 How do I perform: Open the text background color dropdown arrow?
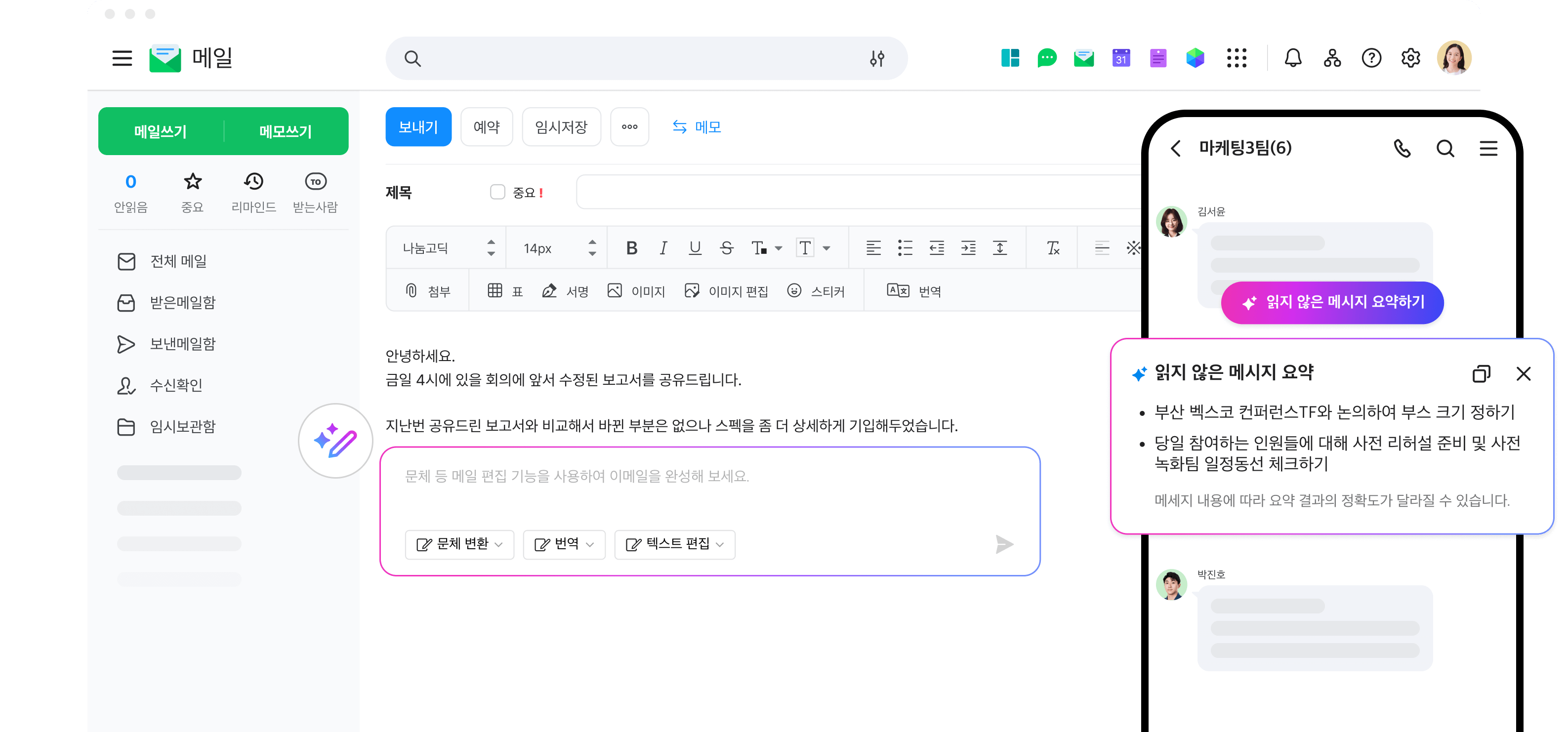pos(826,248)
